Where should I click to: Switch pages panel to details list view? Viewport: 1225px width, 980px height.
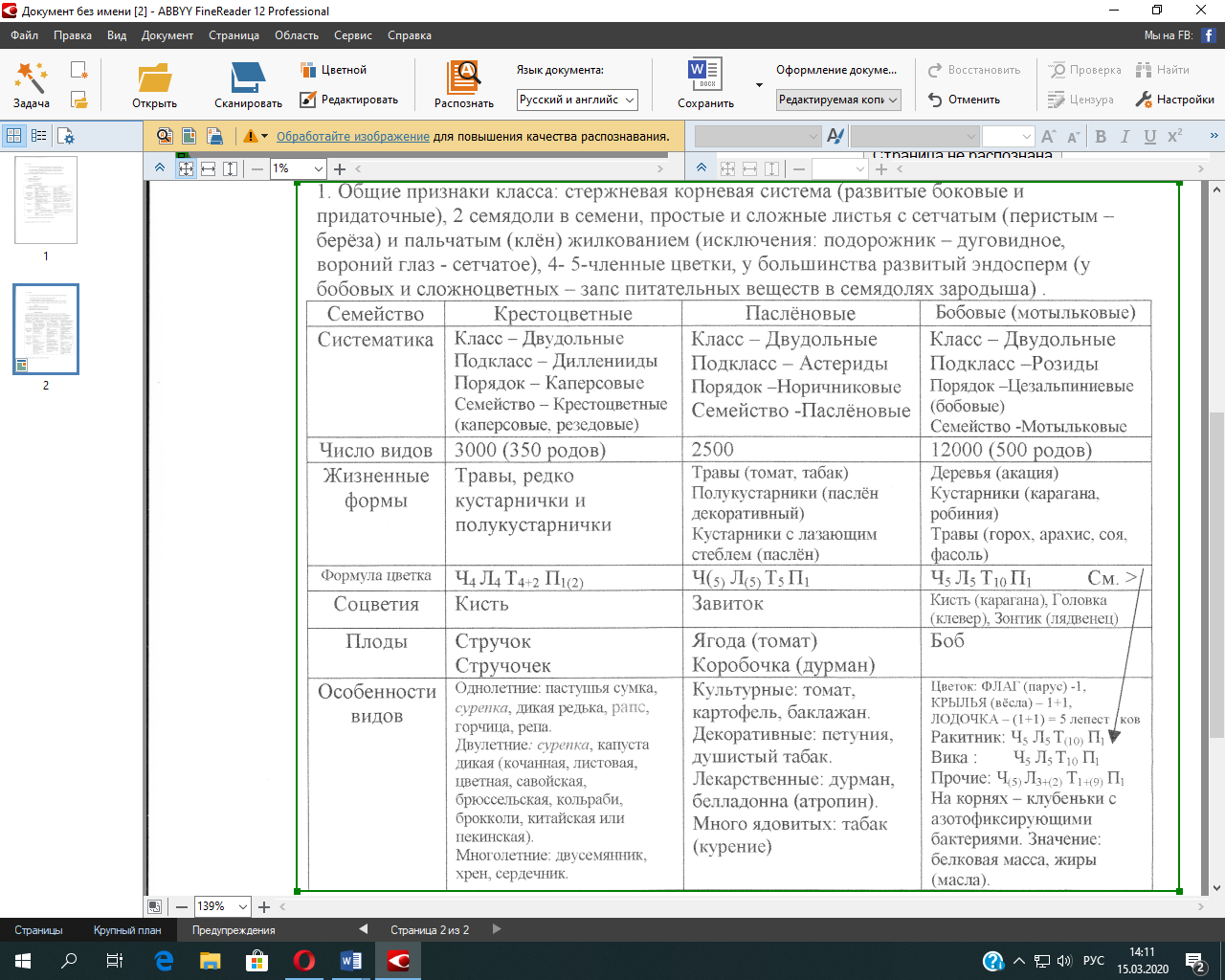[x=38, y=136]
